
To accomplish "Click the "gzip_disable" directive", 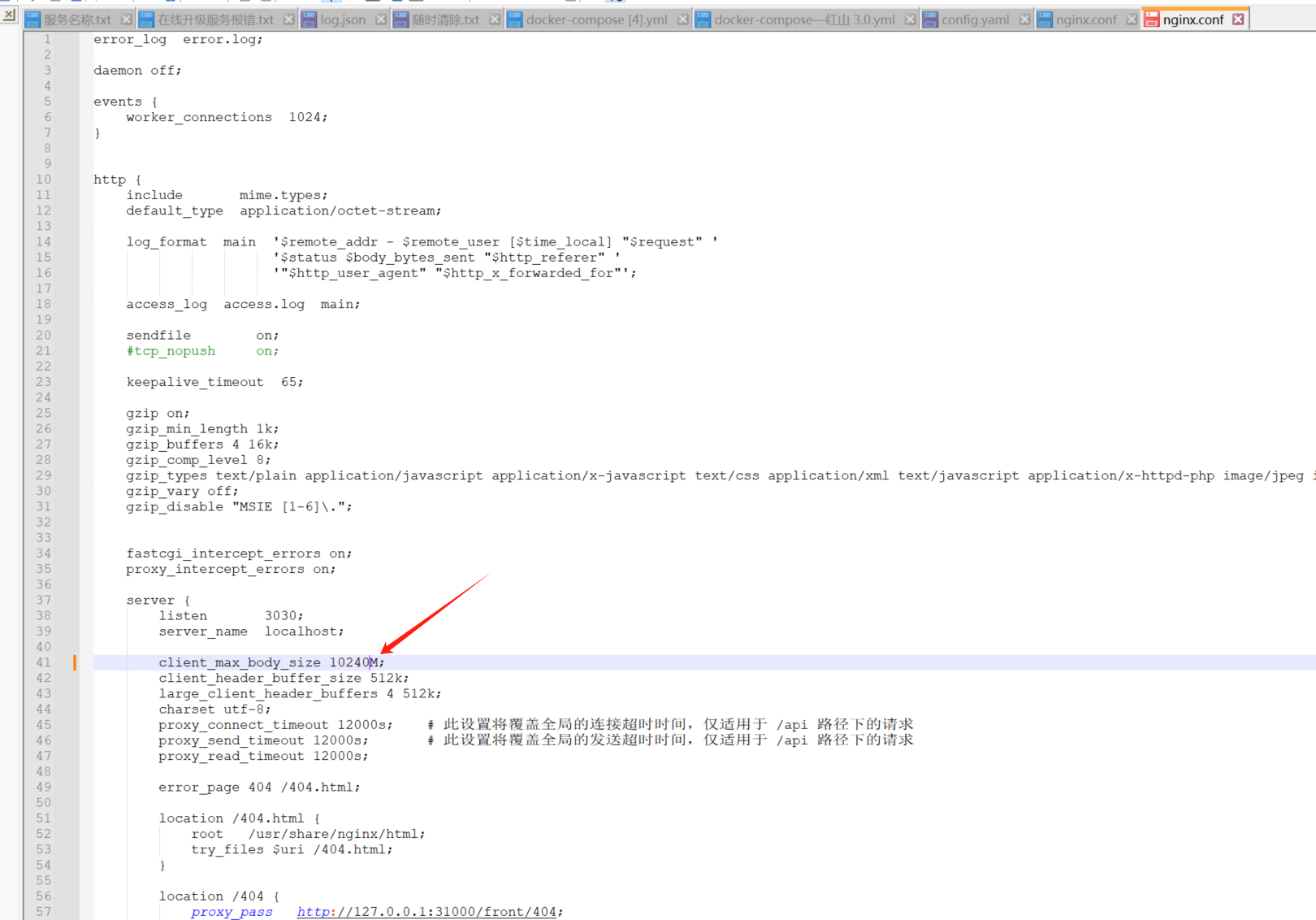I will [x=175, y=507].
